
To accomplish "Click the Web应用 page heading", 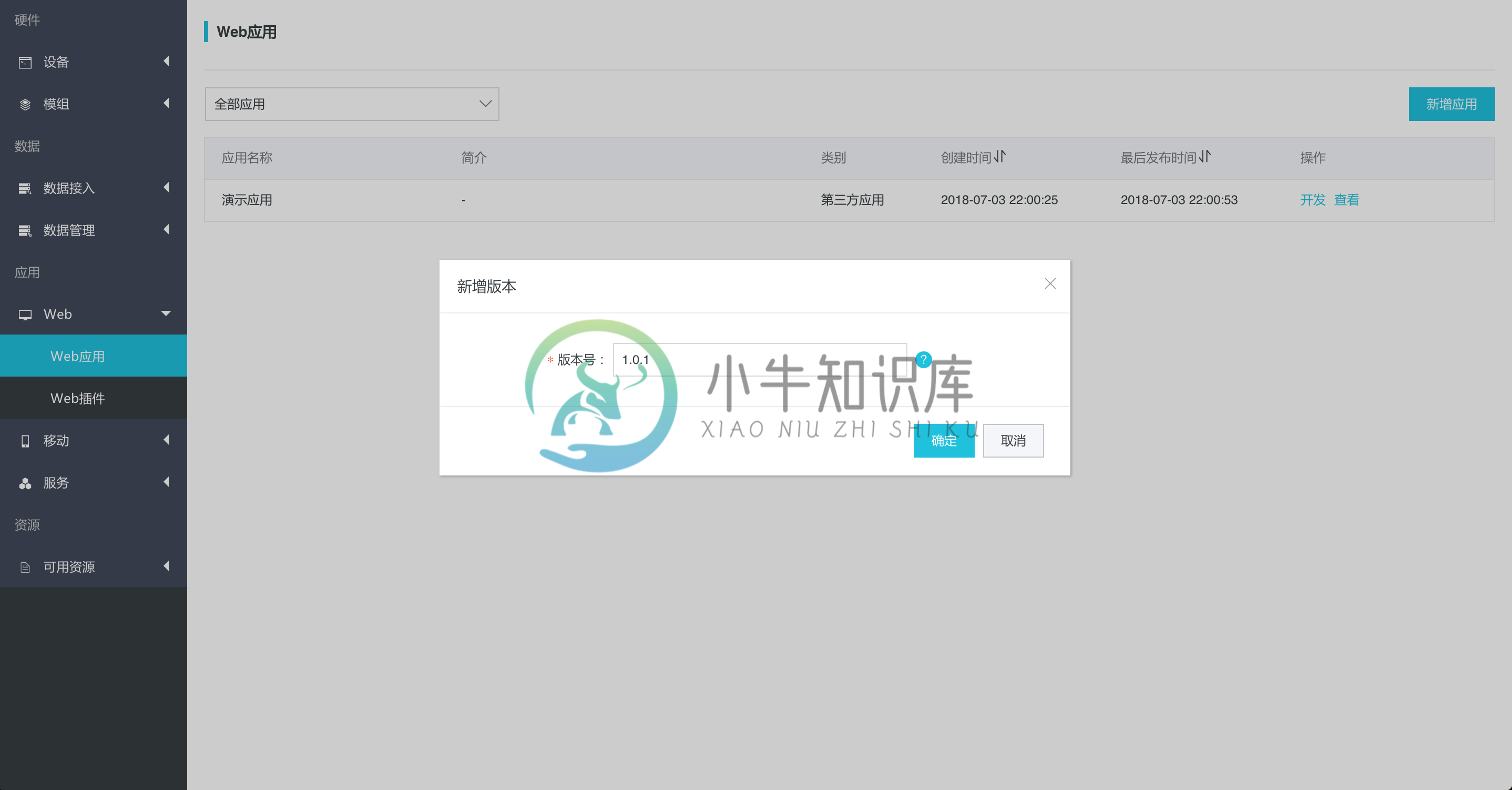I will point(247,32).
